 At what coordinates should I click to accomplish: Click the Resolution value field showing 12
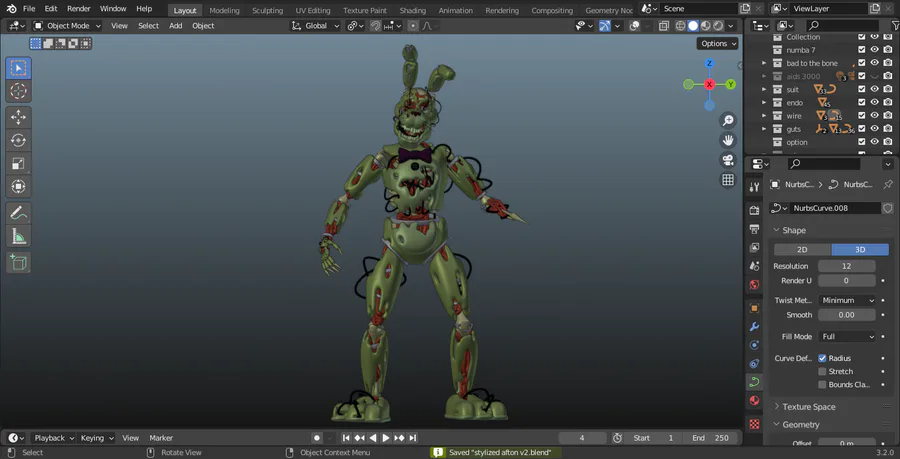point(846,266)
